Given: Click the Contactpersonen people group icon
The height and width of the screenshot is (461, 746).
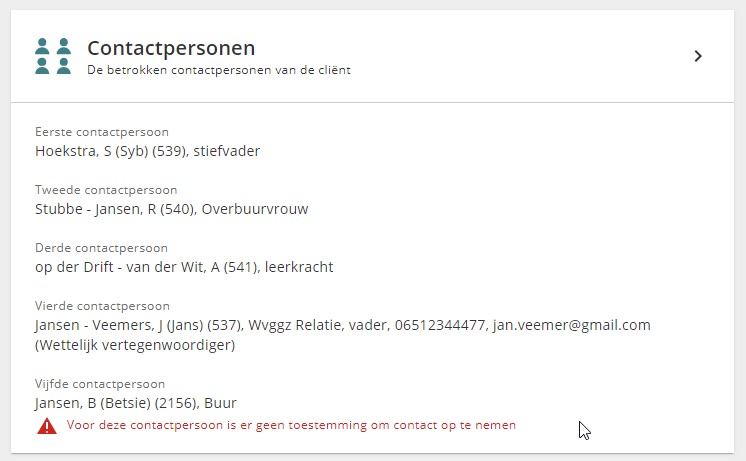Looking at the screenshot, I should [53, 56].
